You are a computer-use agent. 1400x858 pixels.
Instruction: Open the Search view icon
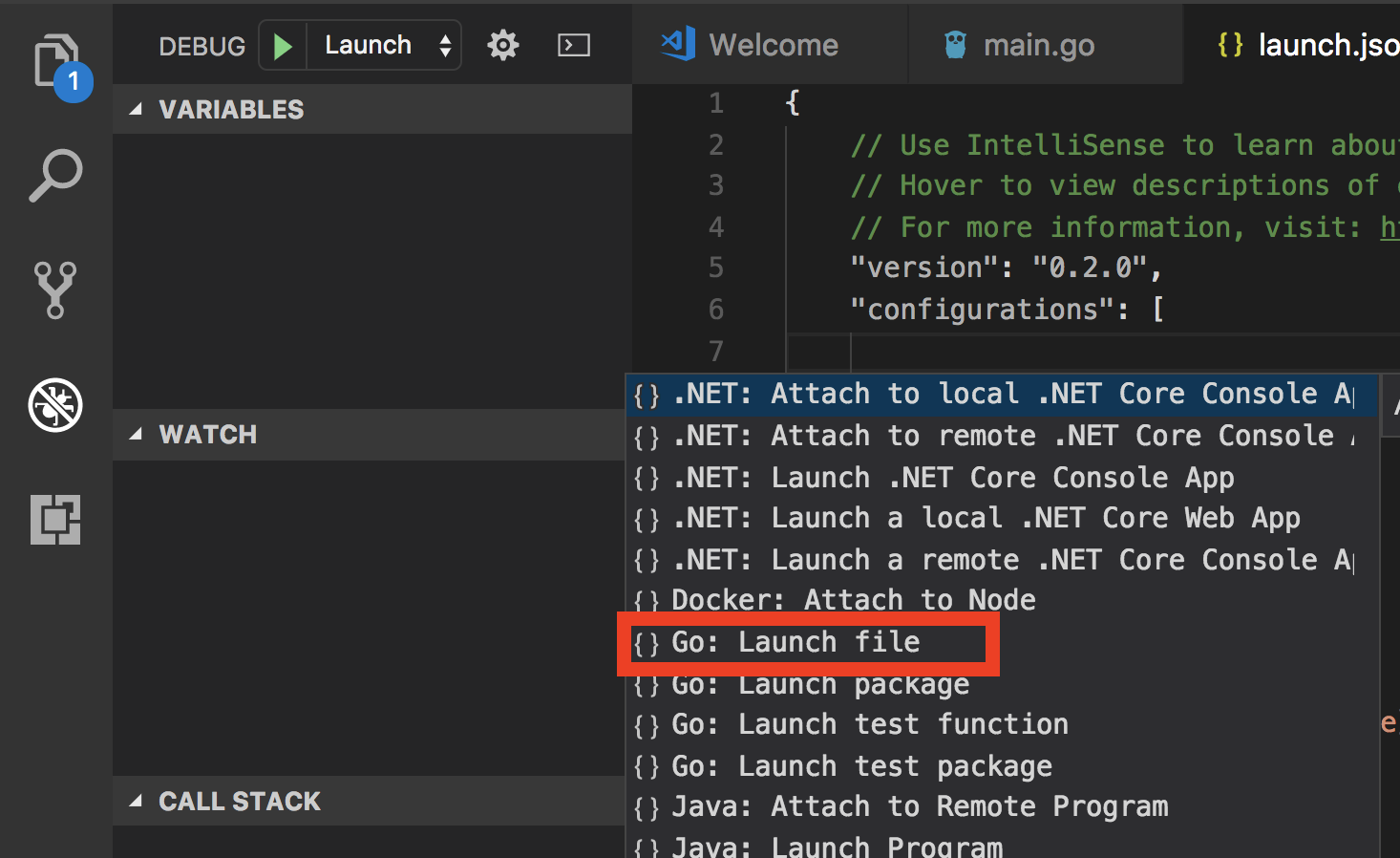[55, 176]
